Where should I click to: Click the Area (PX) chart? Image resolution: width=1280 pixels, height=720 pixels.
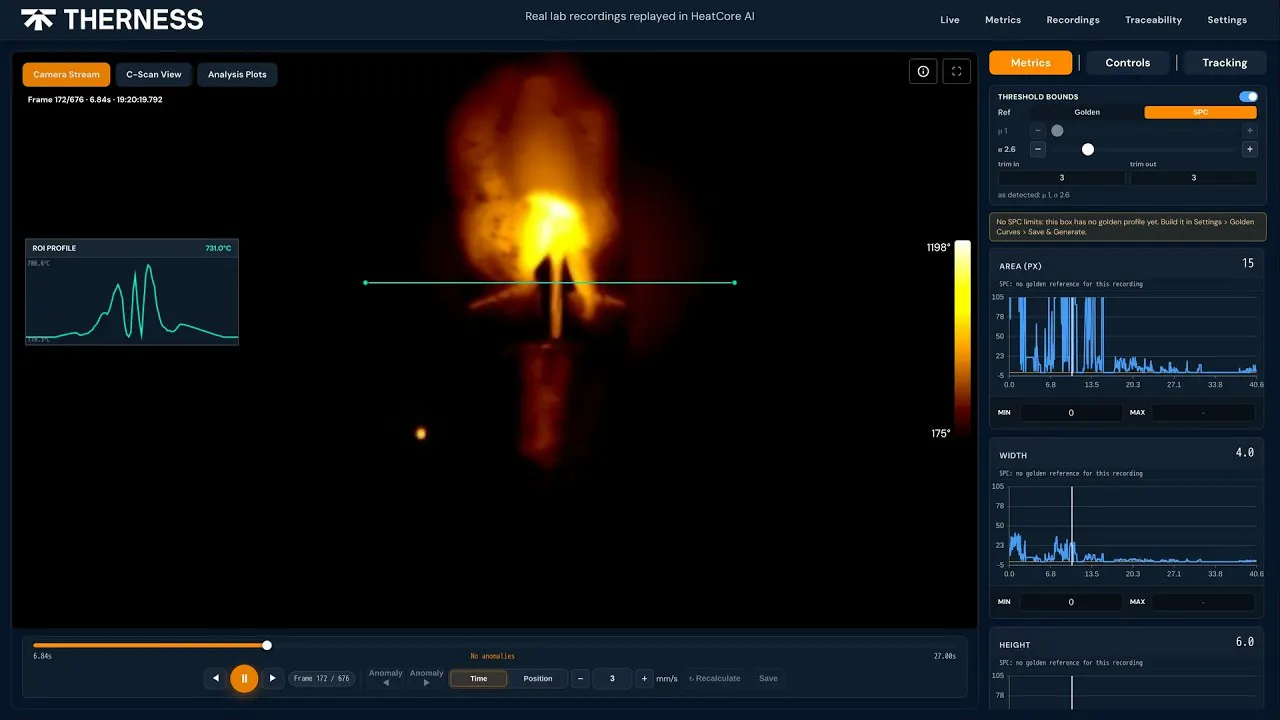click(1132, 336)
